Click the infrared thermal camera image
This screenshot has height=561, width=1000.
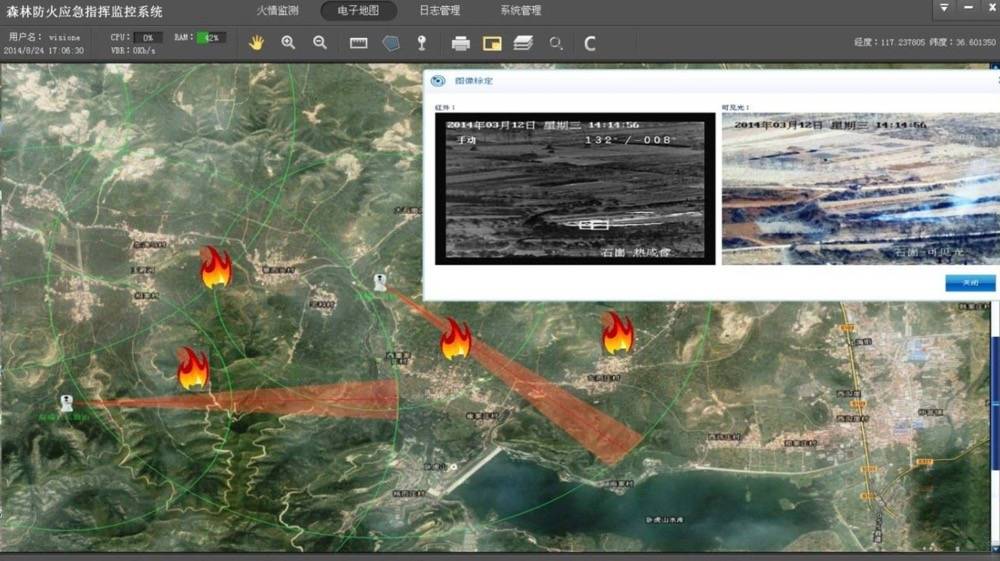pos(575,189)
